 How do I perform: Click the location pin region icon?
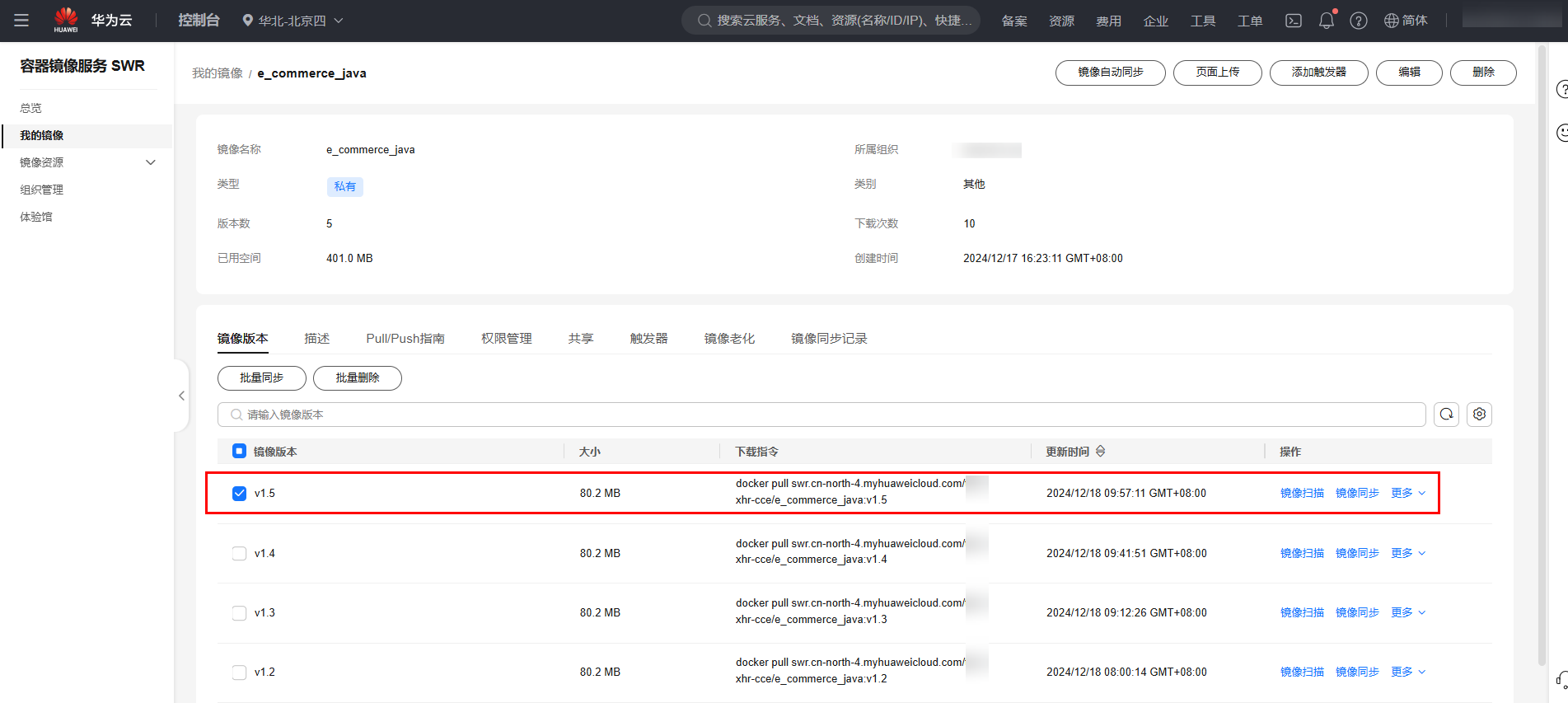pos(247,21)
